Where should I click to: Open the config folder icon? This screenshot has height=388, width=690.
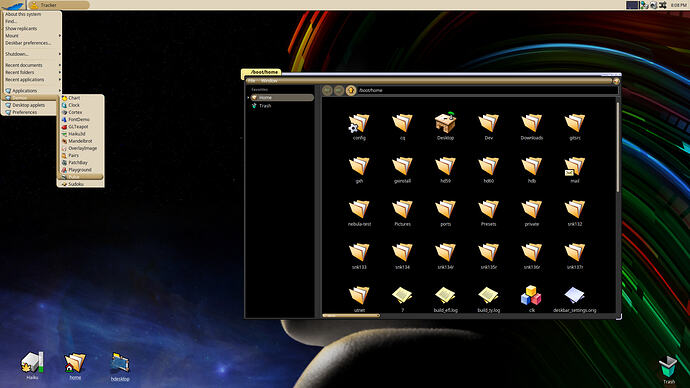[x=359, y=124]
